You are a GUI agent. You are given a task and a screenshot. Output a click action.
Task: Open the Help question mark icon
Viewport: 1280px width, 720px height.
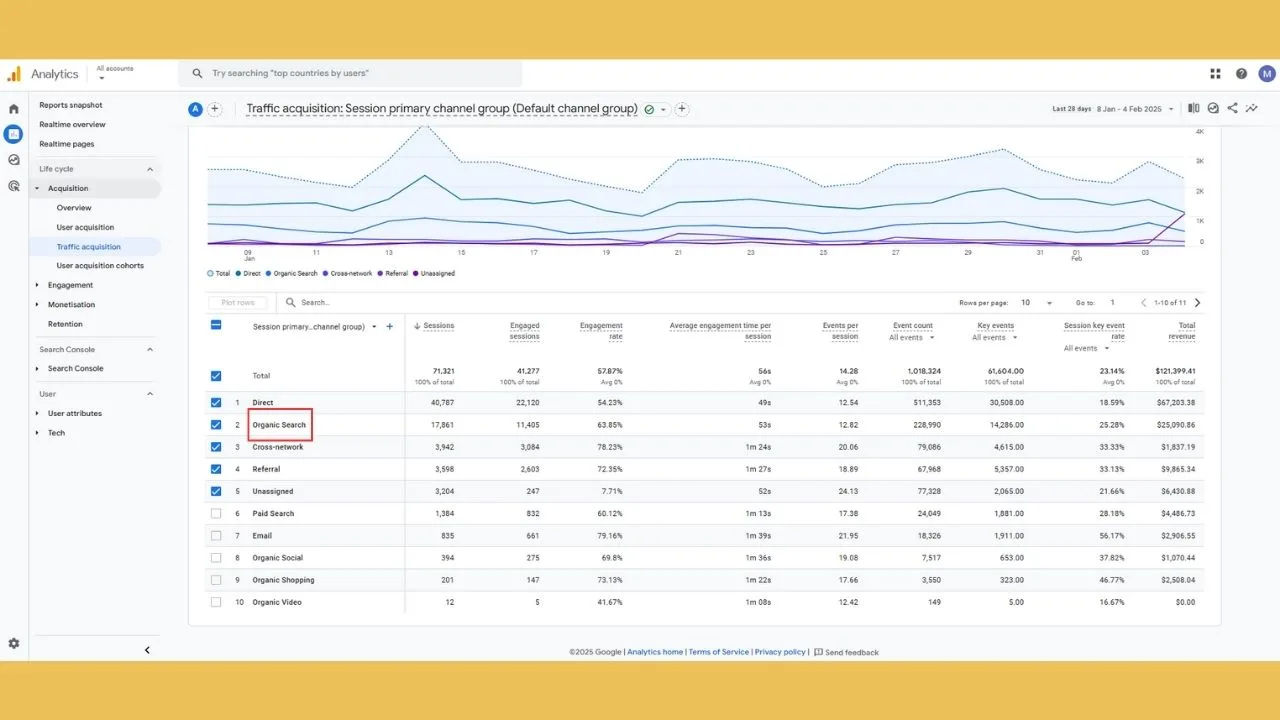(x=1242, y=73)
